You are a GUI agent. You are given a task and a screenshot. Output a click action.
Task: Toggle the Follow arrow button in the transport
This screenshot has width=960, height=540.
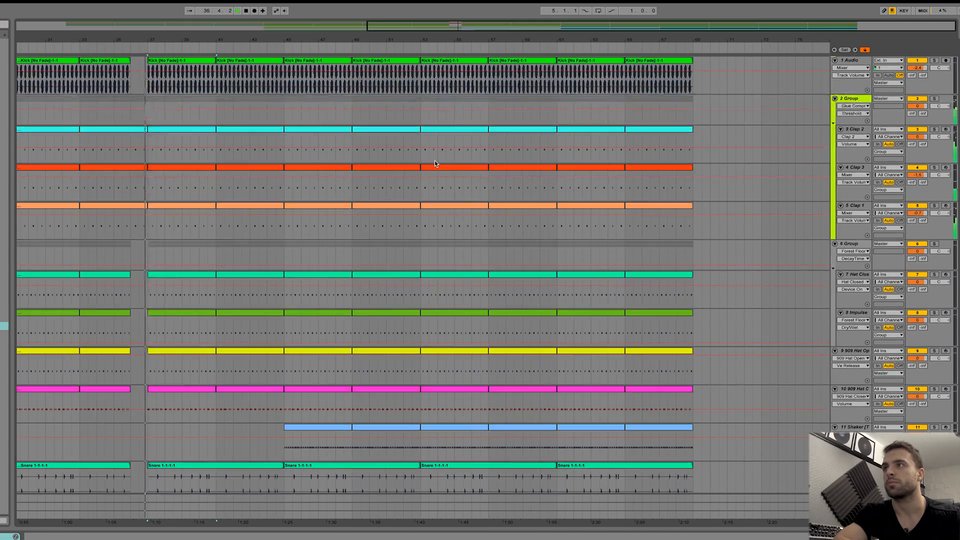pyautogui.click(x=190, y=10)
